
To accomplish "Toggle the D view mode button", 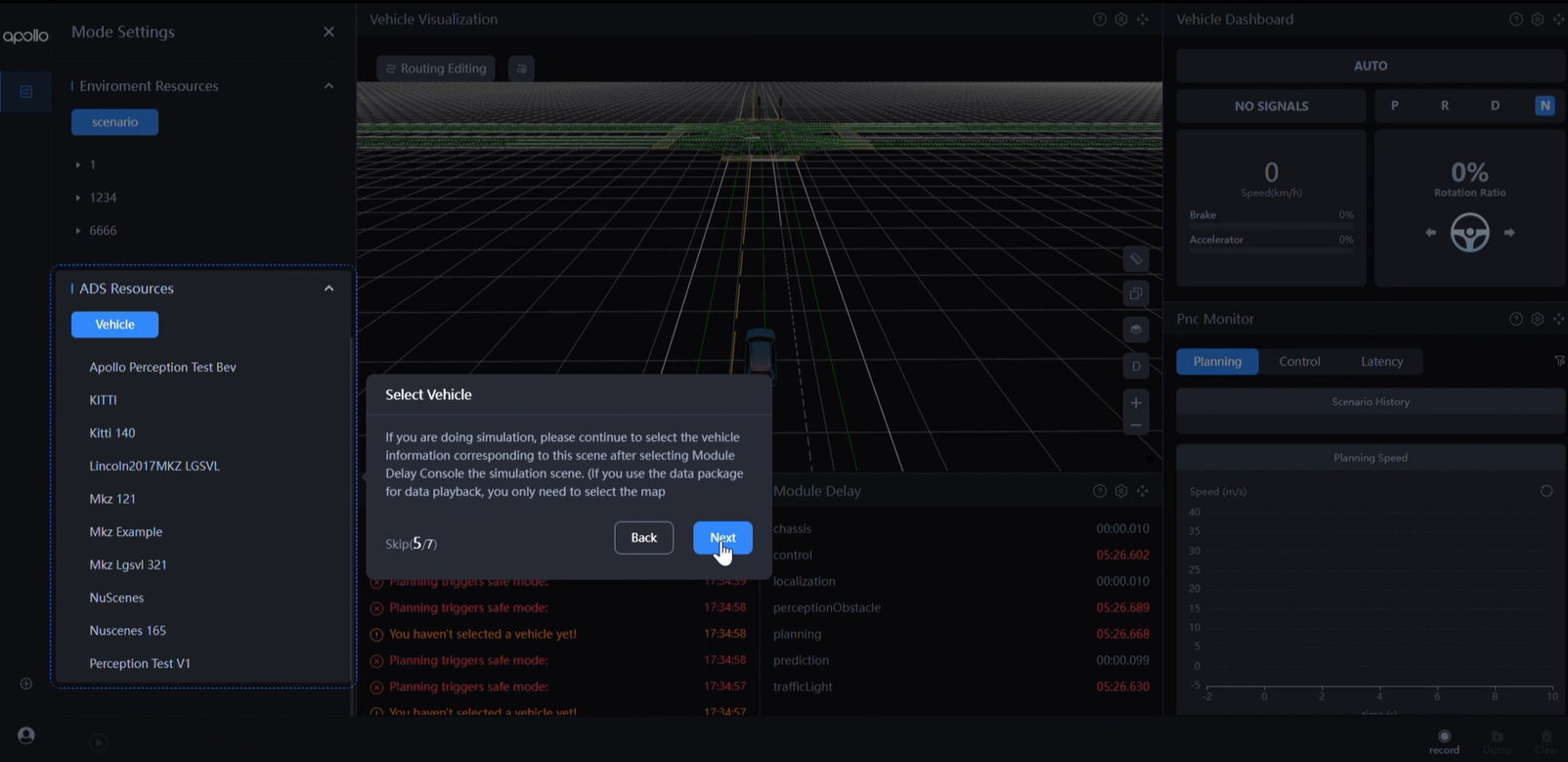I will 1136,367.
